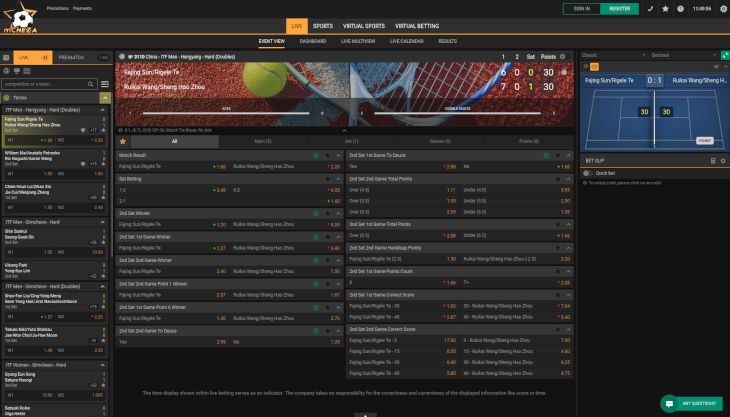Switch to the DASHBOARD sub tab
The height and width of the screenshot is (417, 730).
(x=313, y=41)
